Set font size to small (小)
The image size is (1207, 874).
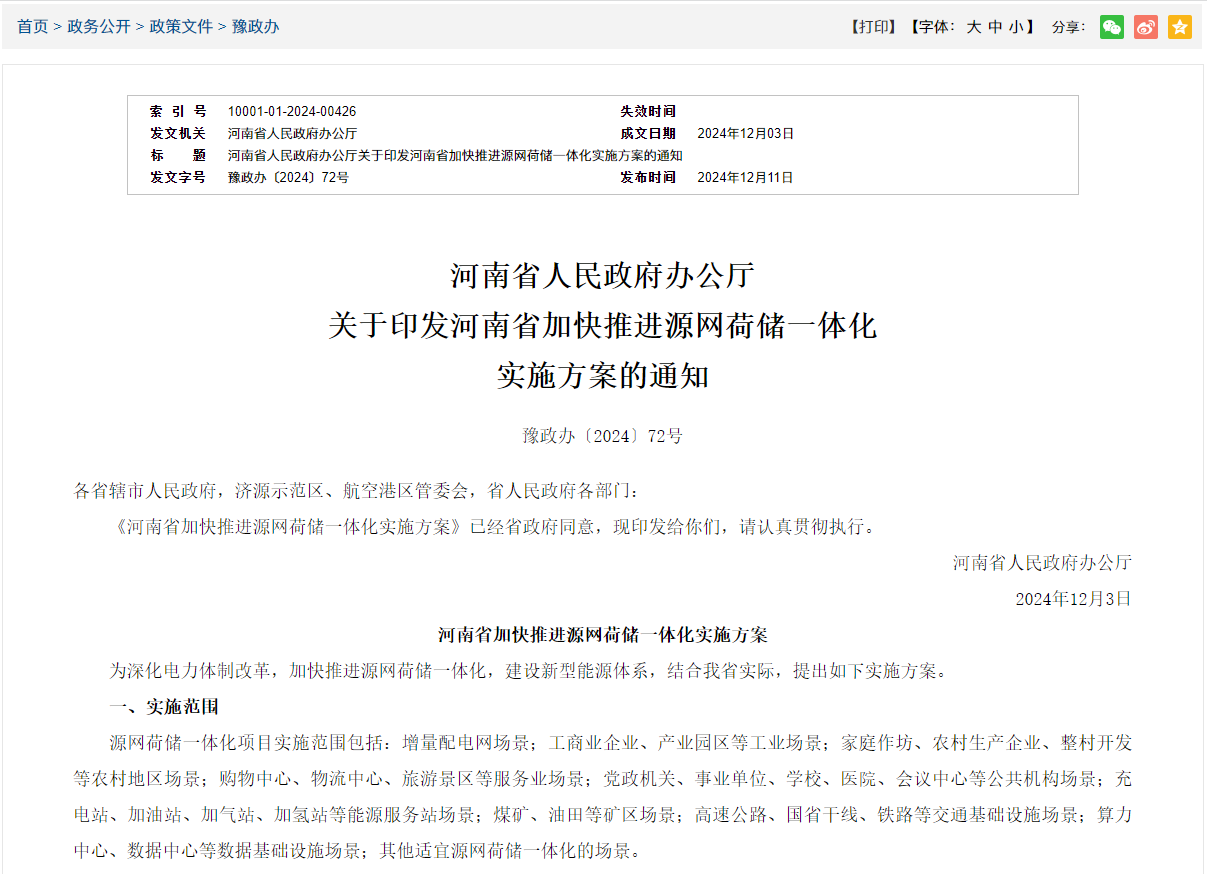(1016, 27)
